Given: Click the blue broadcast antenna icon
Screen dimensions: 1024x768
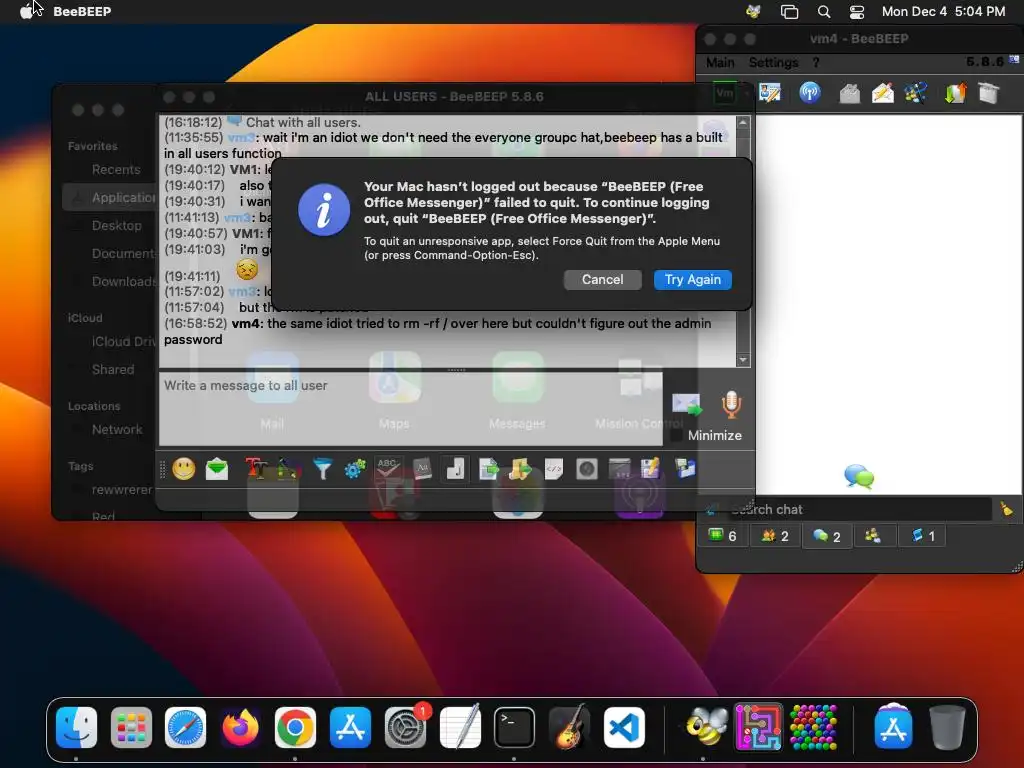Looking at the screenshot, I should point(810,93).
